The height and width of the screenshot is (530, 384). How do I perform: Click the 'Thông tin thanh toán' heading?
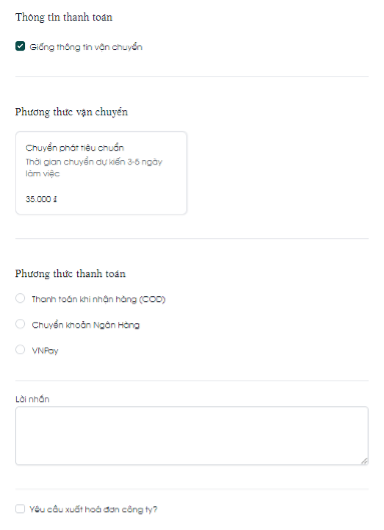click(64, 17)
